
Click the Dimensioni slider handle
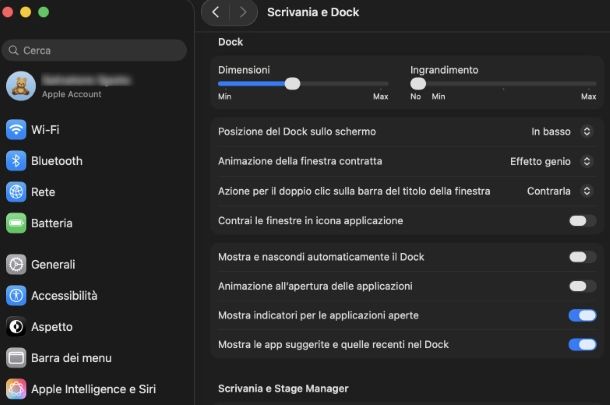click(292, 84)
